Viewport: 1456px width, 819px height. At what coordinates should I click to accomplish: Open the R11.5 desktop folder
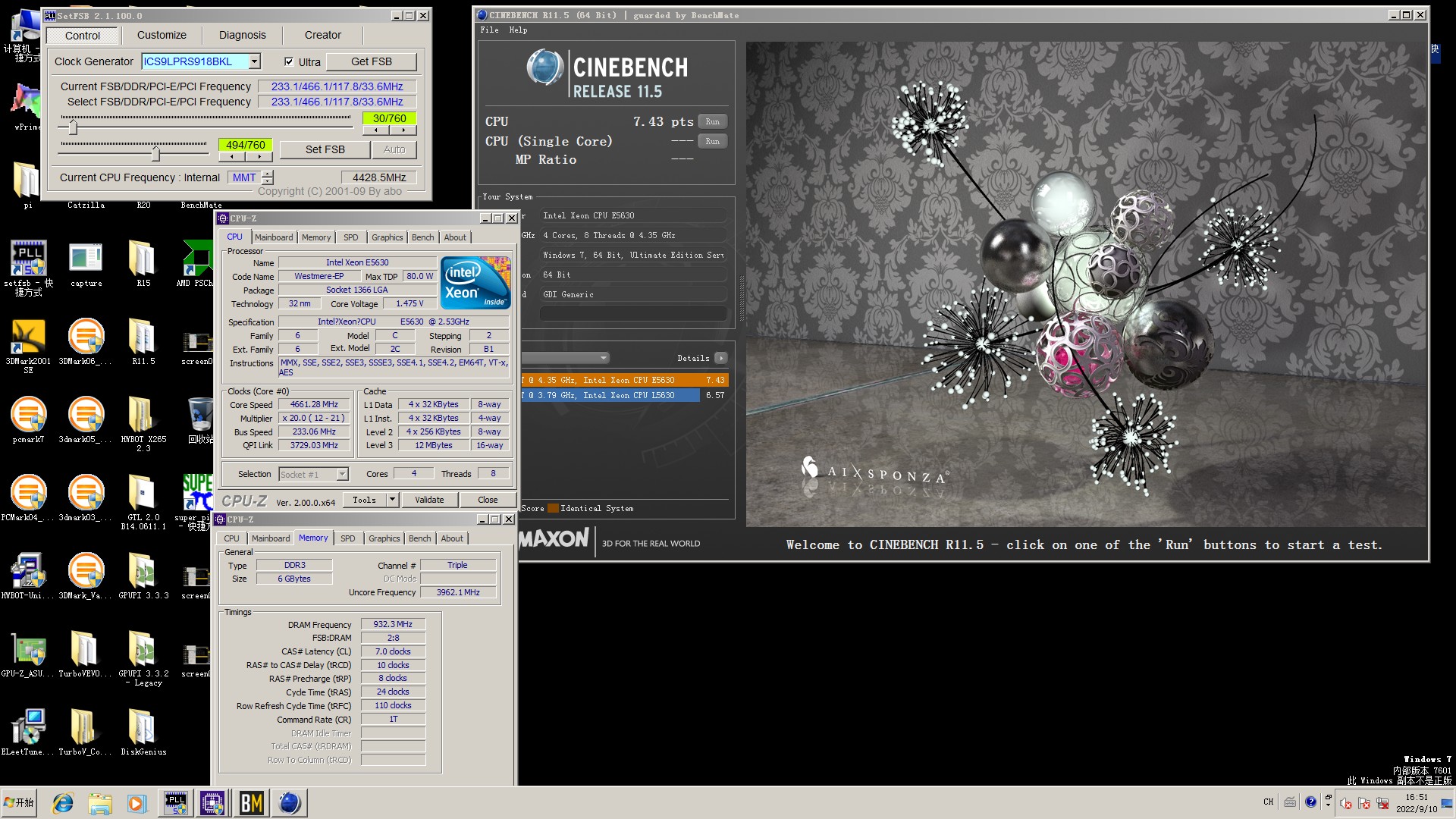(x=143, y=342)
